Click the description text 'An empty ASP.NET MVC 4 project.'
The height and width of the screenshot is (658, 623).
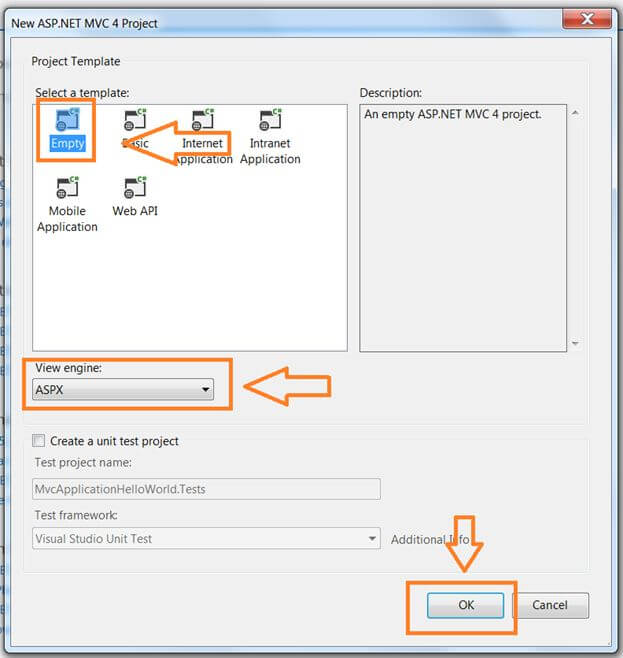pyautogui.click(x=453, y=114)
